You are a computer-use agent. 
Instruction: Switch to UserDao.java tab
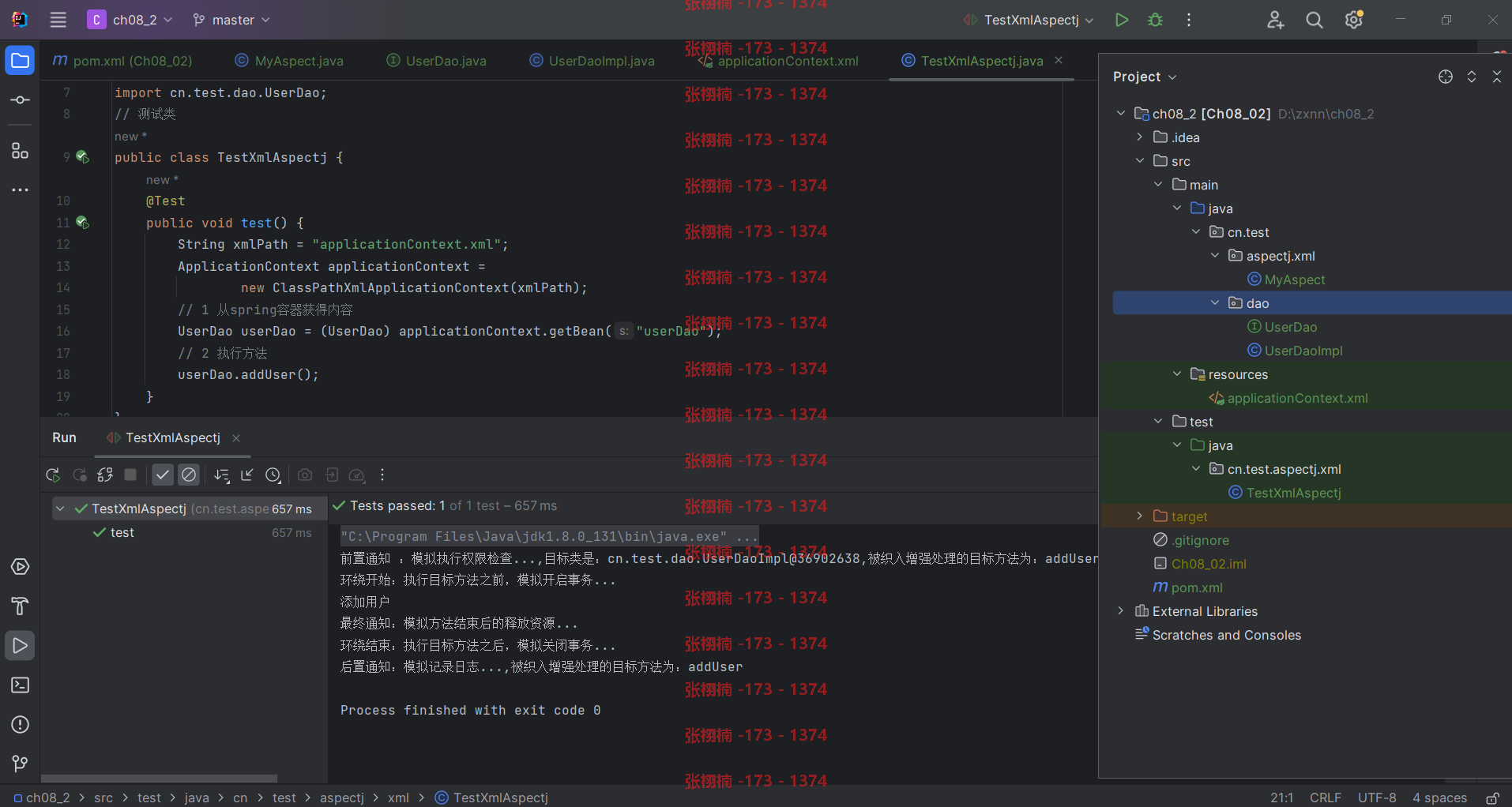436,61
